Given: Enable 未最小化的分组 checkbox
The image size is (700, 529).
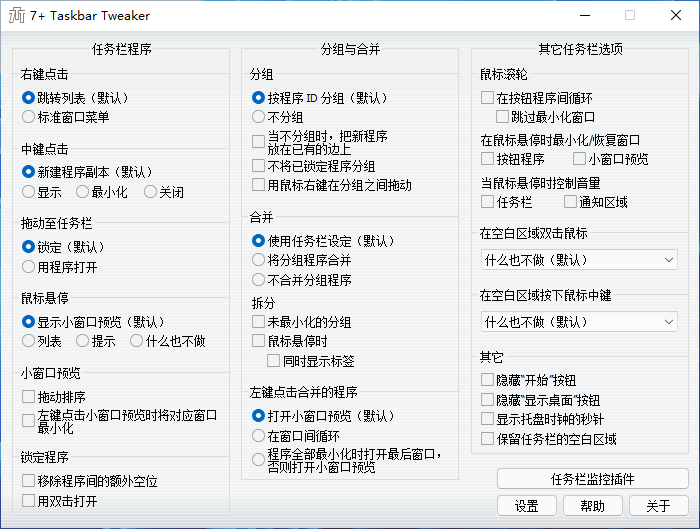Looking at the screenshot, I should pos(258,322).
